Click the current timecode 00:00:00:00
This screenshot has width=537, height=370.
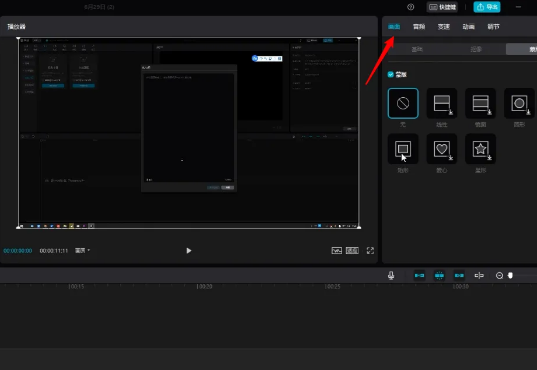click(18, 251)
